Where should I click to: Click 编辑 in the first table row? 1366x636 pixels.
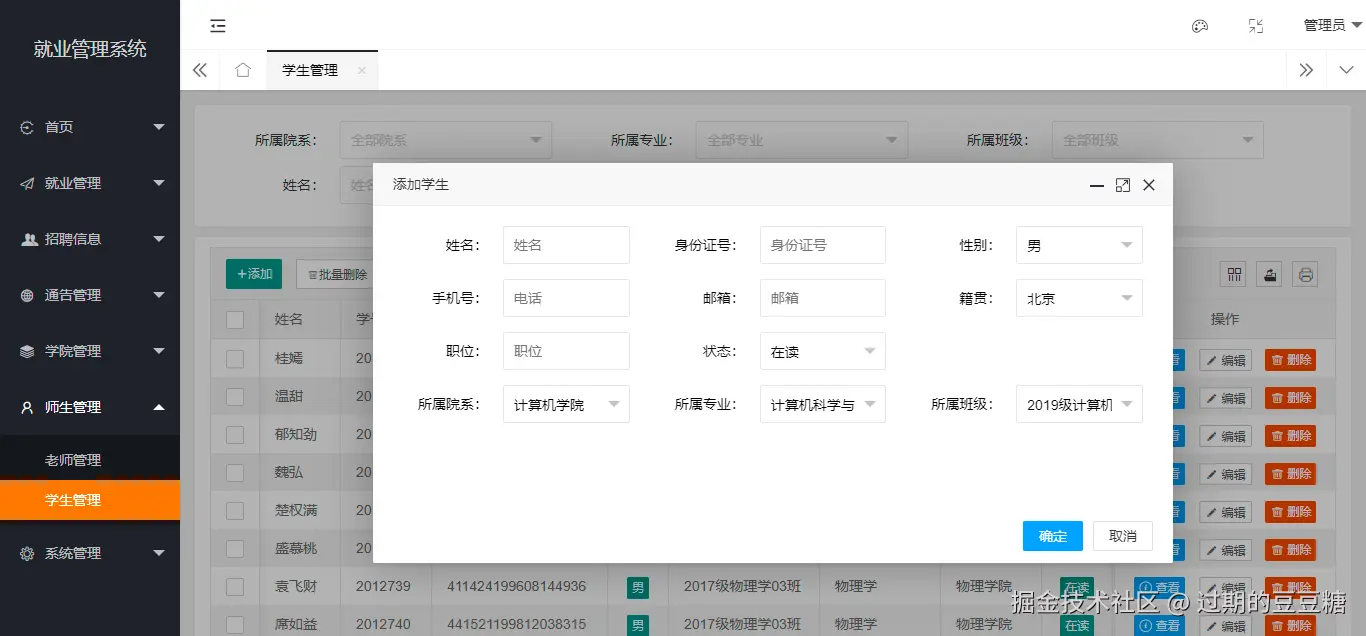1226,360
